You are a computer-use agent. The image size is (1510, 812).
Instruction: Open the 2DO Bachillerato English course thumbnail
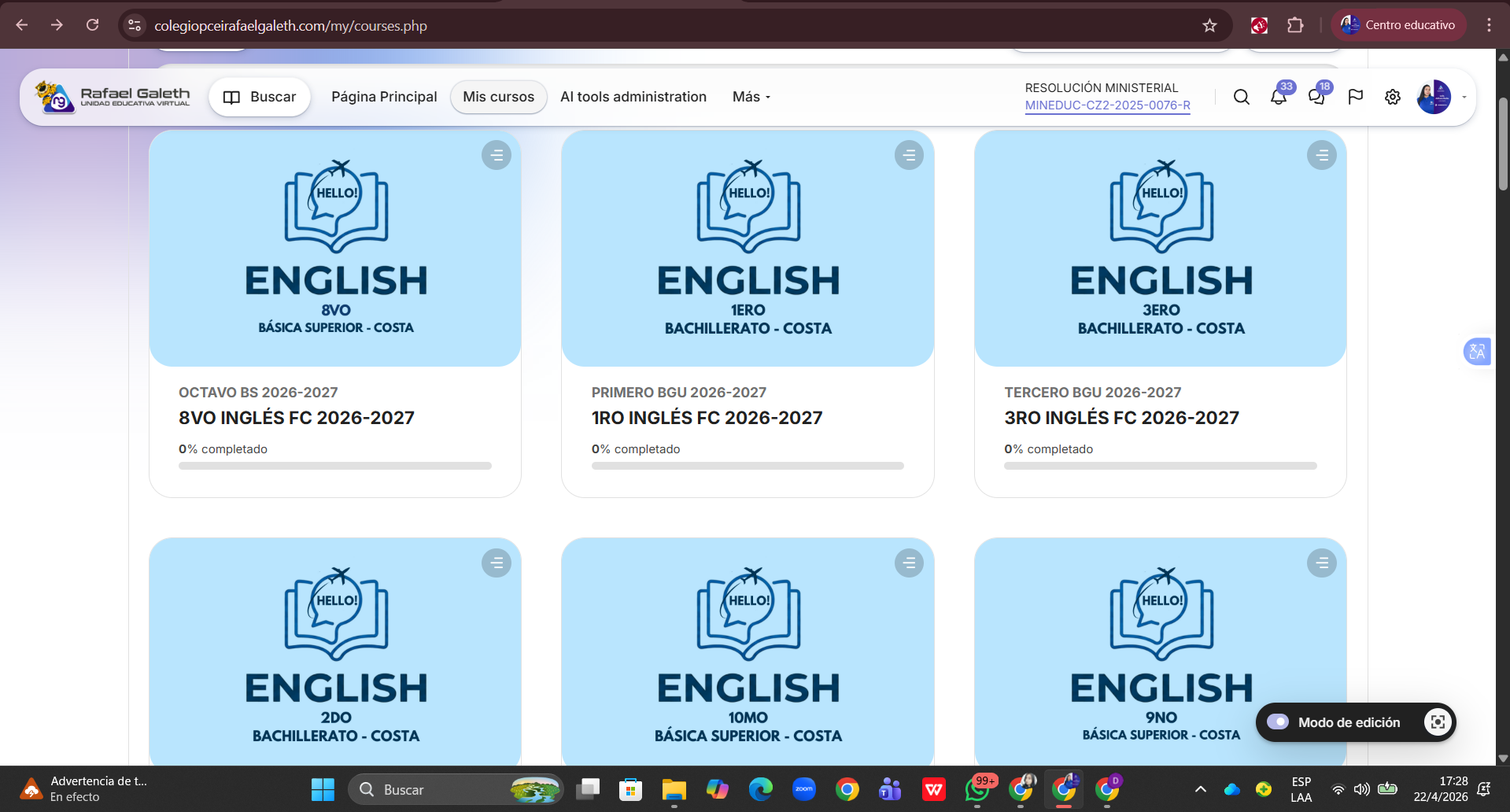point(335,651)
